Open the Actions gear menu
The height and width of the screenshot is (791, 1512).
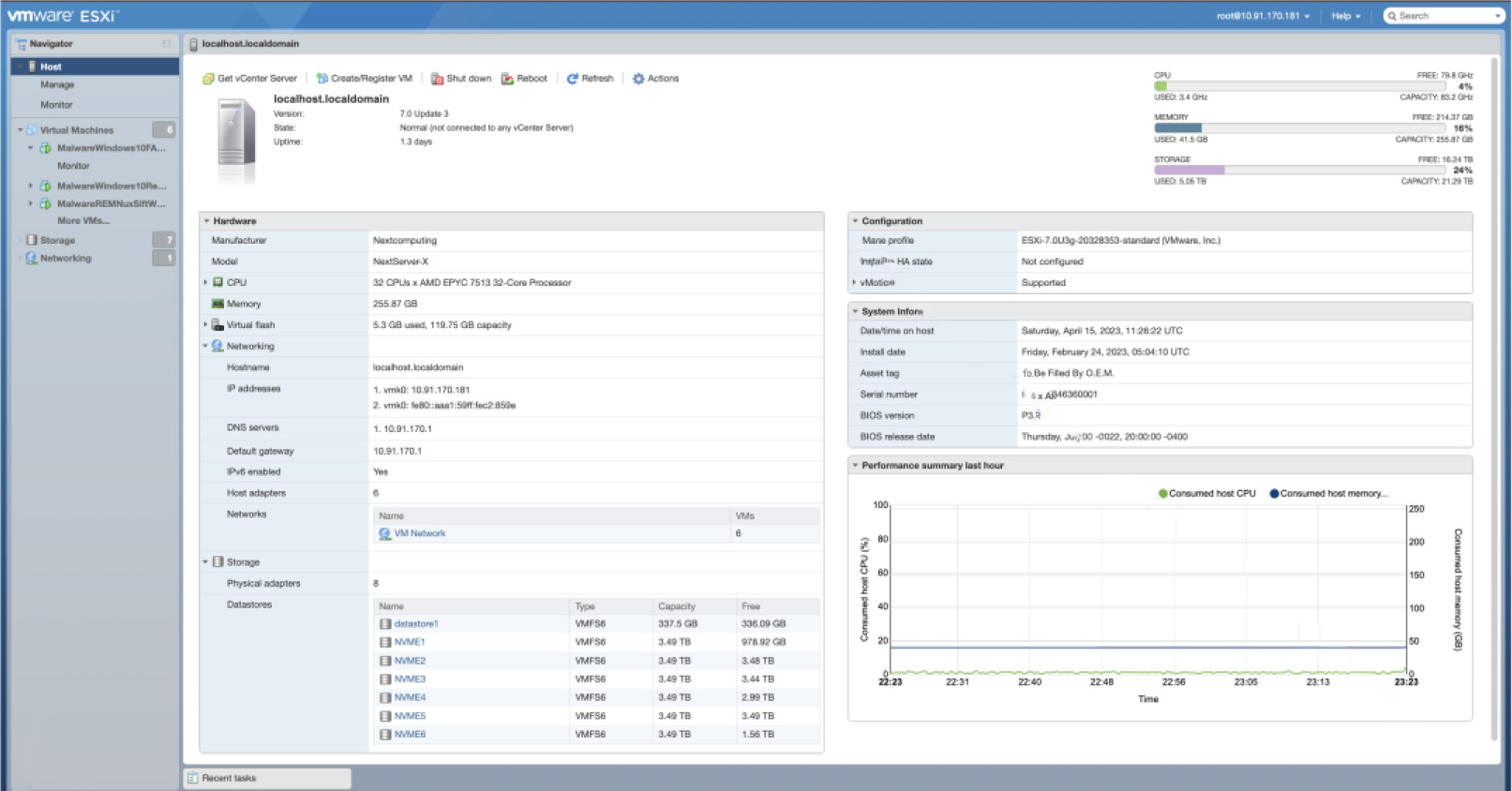(655, 79)
